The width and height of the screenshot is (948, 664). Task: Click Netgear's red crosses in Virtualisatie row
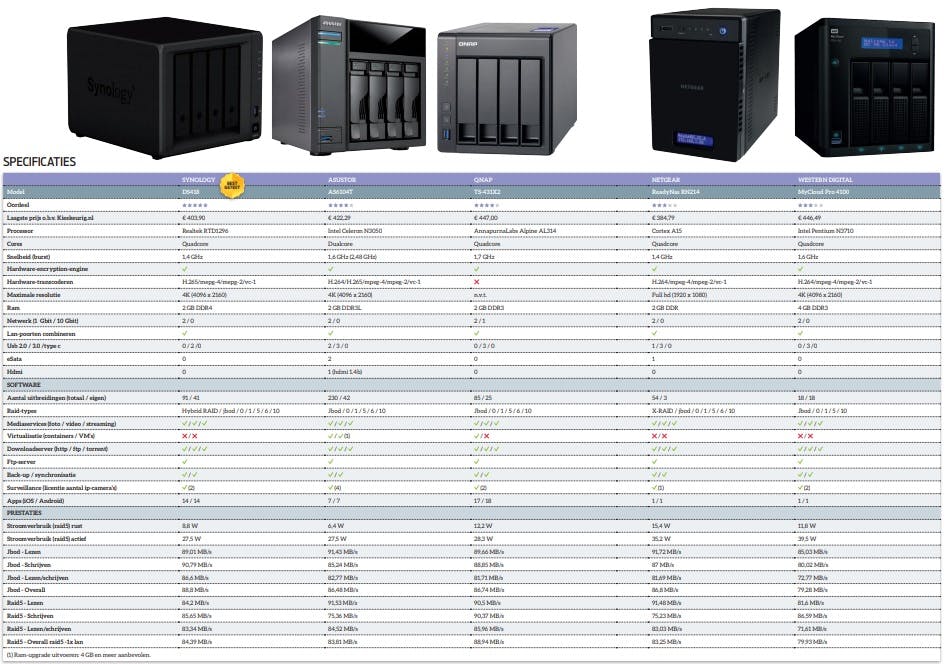pos(660,436)
